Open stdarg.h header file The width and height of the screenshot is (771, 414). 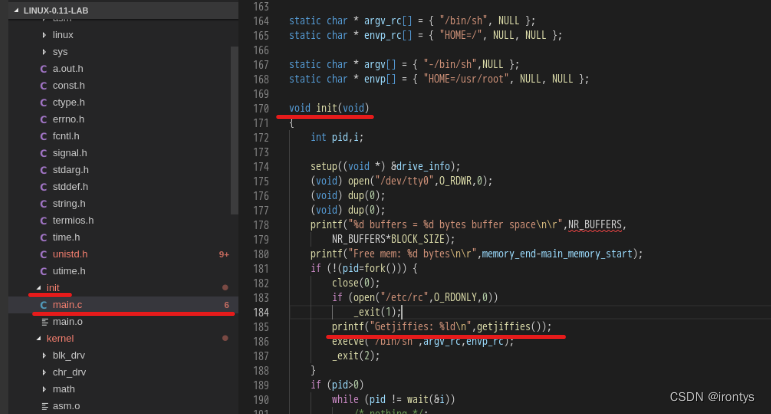pos(71,170)
